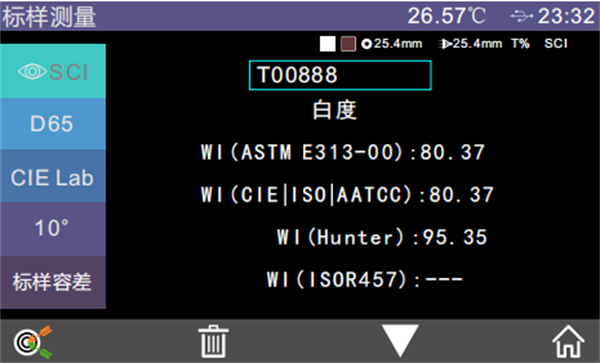Click the 25.4mm light beam icon
The height and width of the screenshot is (363, 600).
[x=445, y=44]
